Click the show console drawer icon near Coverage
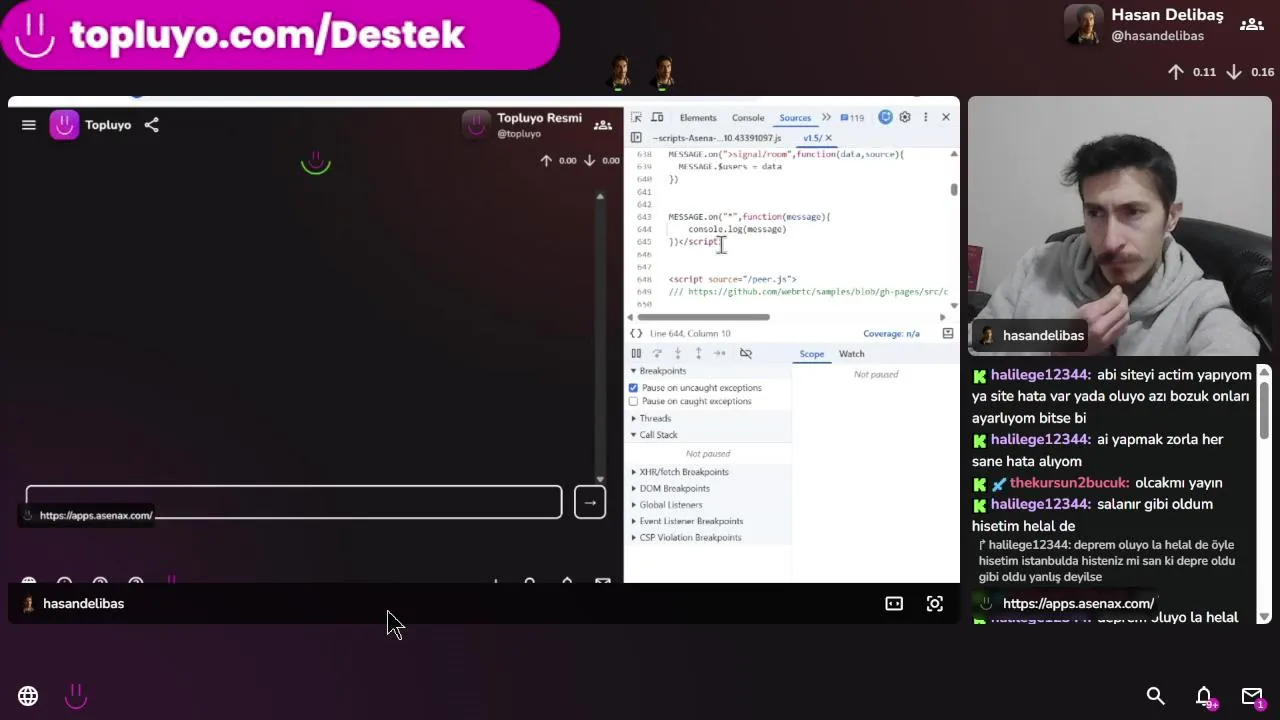Screen dimensions: 1280x720 point(948,333)
